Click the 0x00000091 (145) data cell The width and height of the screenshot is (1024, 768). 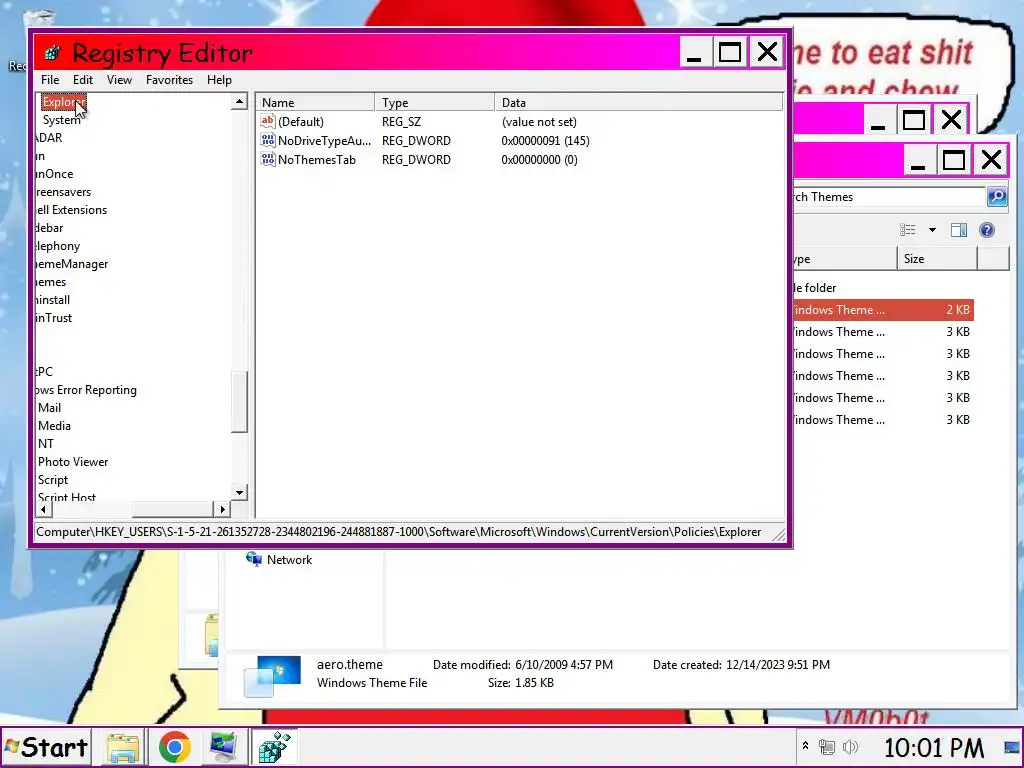pos(545,140)
